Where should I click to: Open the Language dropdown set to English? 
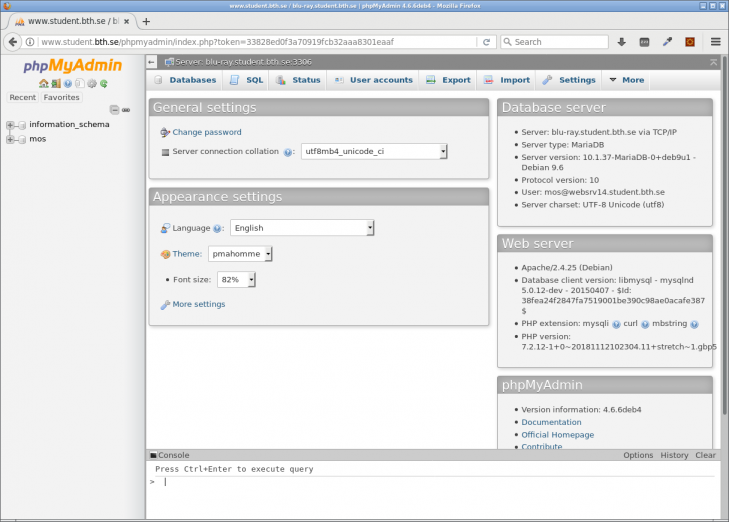[x=302, y=228]
